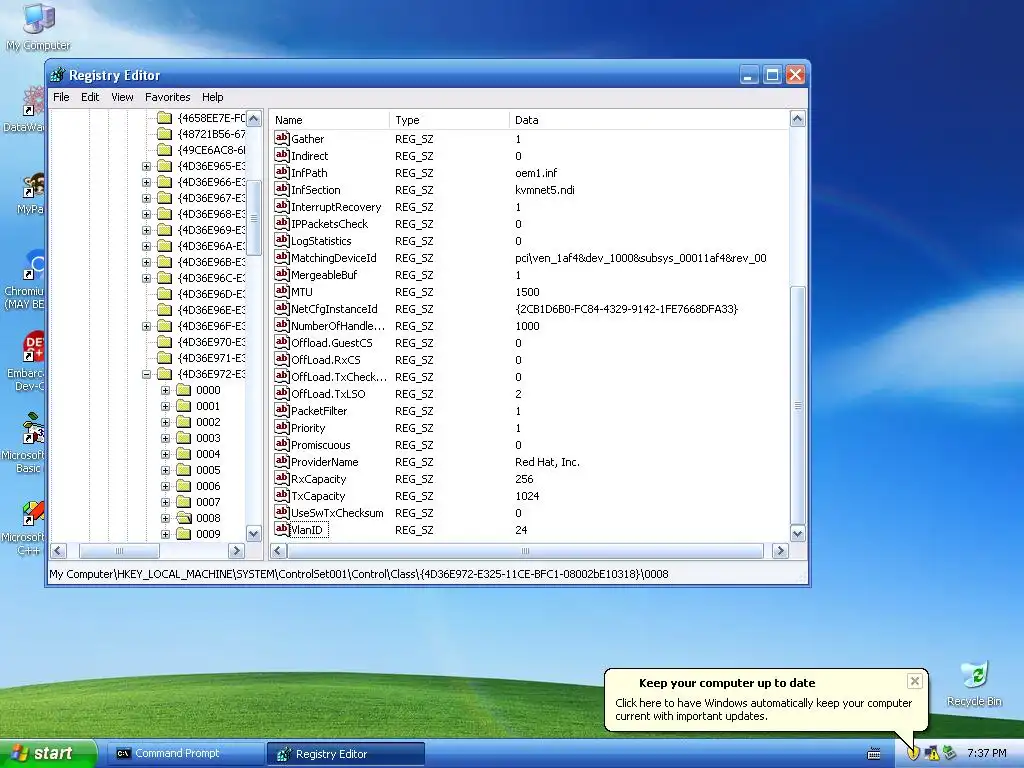
Task: Click the folder icon of key 0000
Action: click(x=184, y=390)
